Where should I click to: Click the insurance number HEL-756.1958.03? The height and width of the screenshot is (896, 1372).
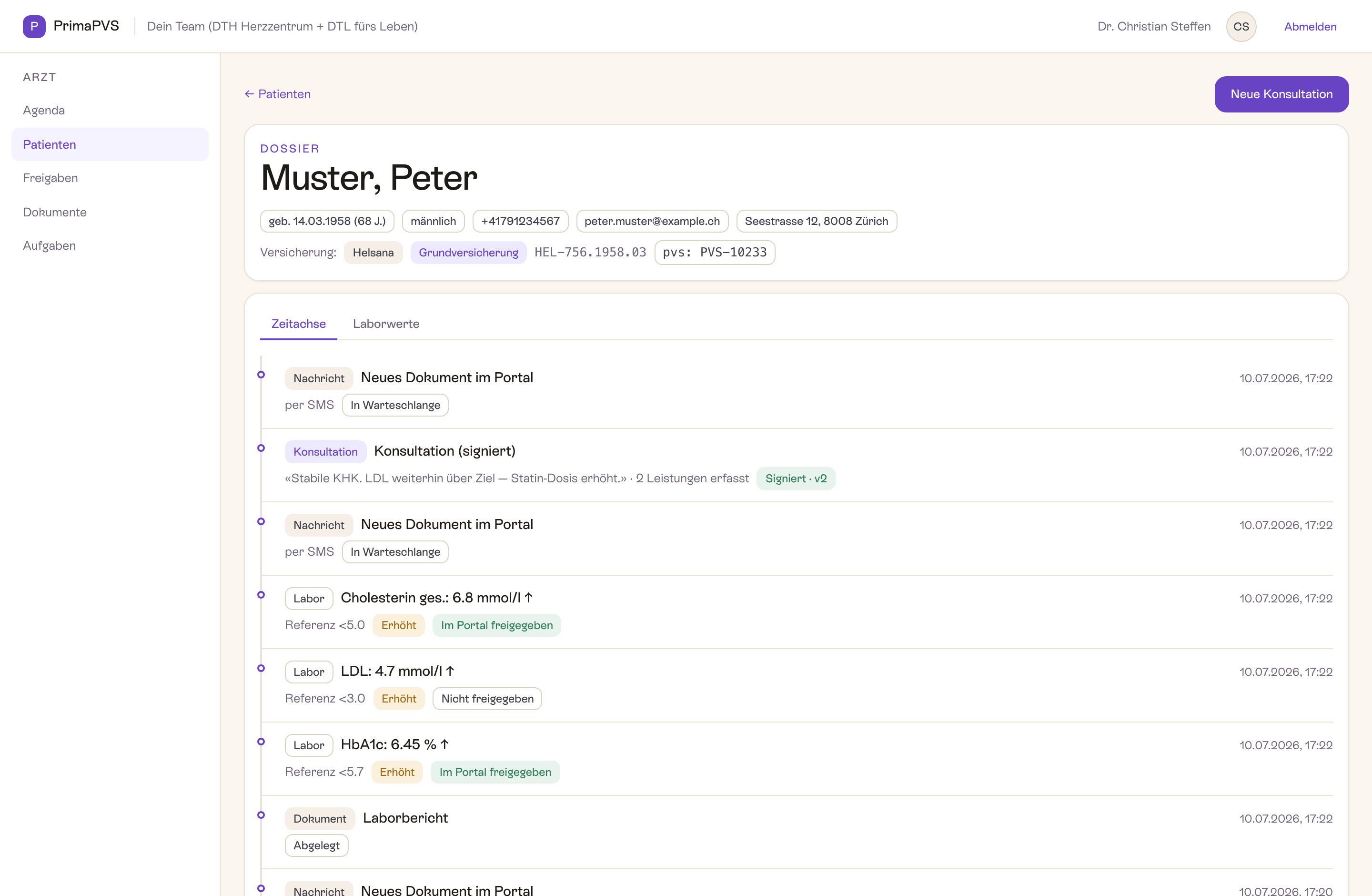(x=590, y=253)
